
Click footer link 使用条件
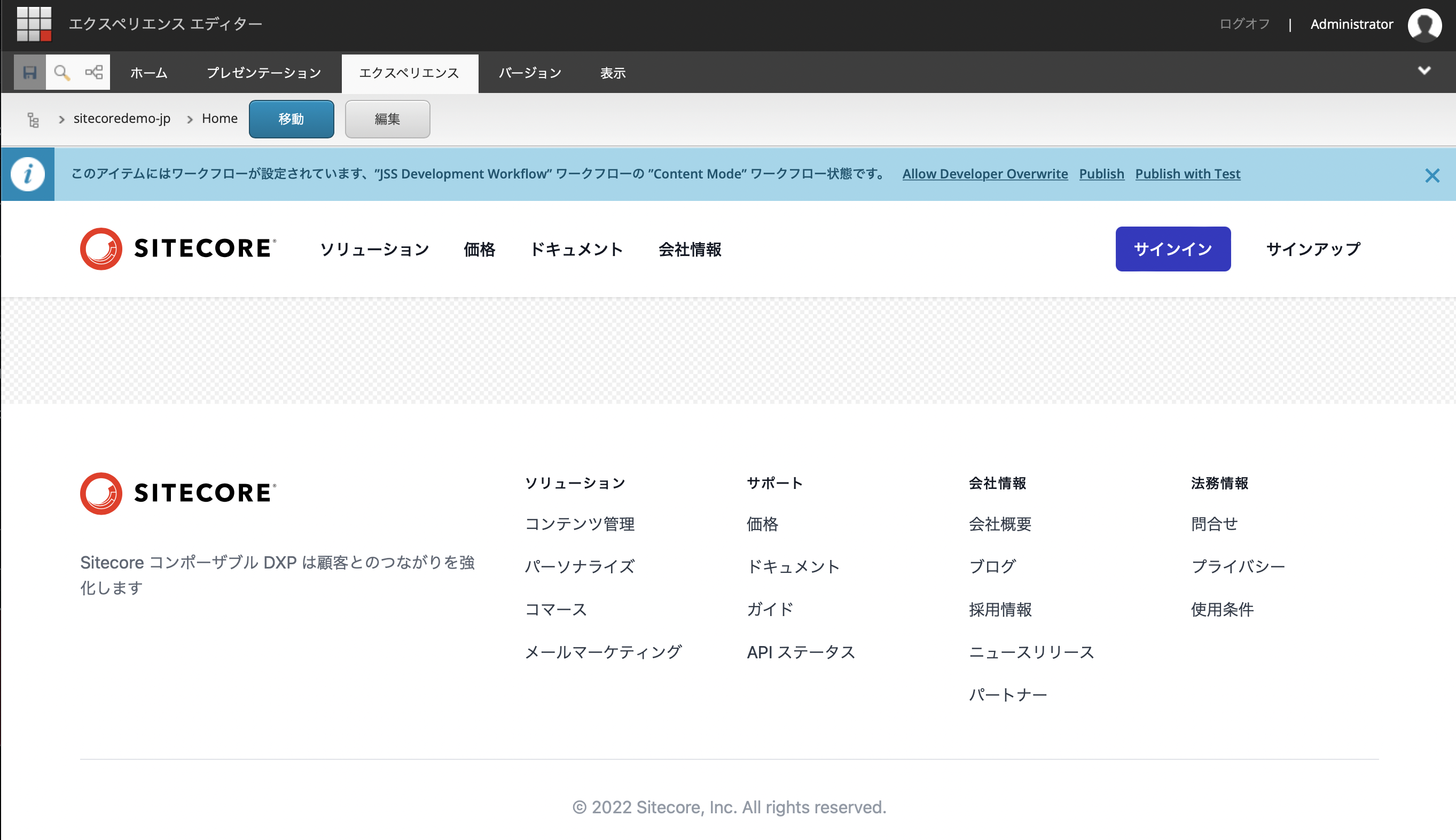coord(1223,609)
